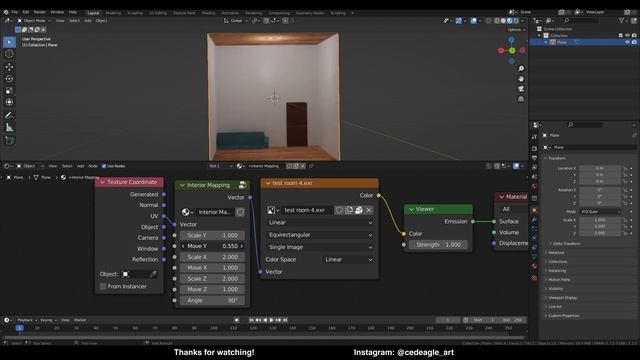Switch to Rendered viewport shading
Viewport: 640px width, 360px height.
click(516, 21)
